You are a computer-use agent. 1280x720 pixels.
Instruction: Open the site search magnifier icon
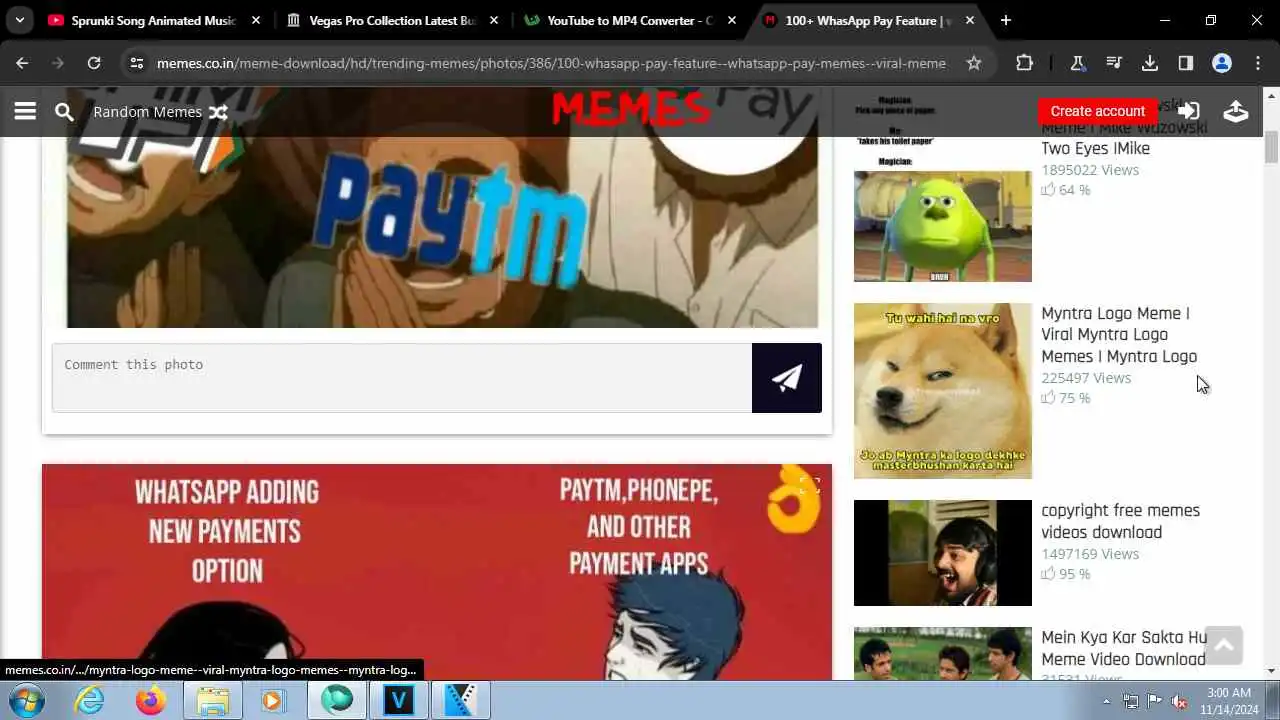tap(64, 112)
